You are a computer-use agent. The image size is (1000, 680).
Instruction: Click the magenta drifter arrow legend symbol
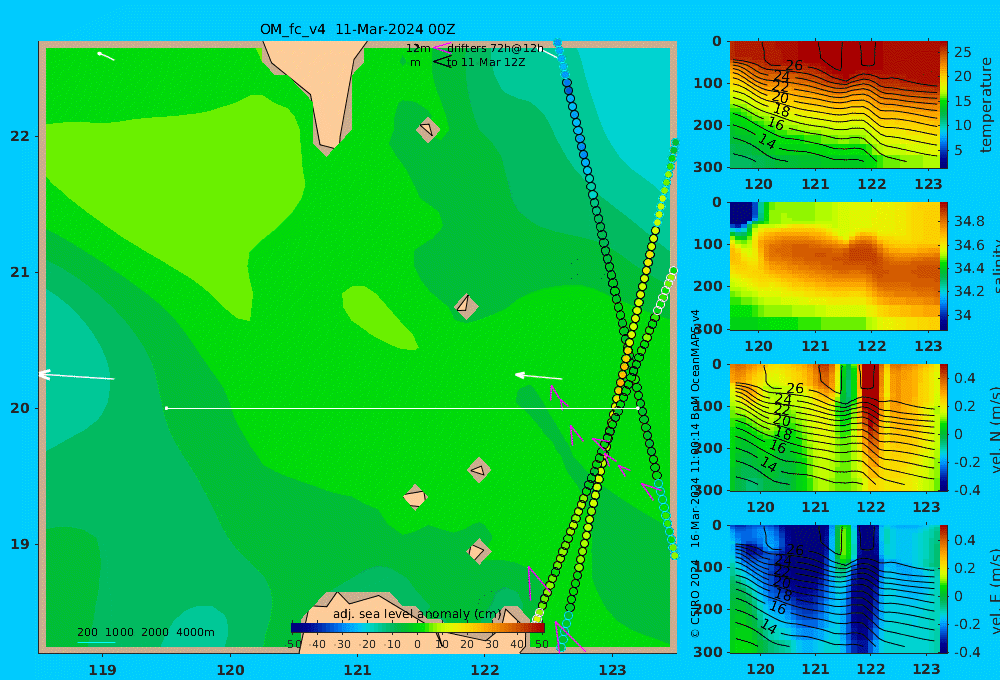tap(442, 48)
